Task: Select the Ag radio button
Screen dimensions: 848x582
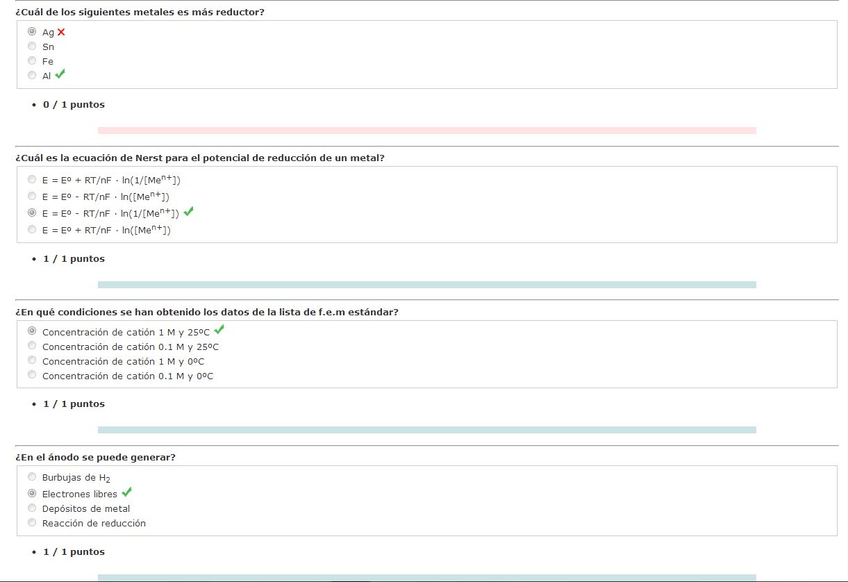Action: pyautogui.click(x=32, y=32)
